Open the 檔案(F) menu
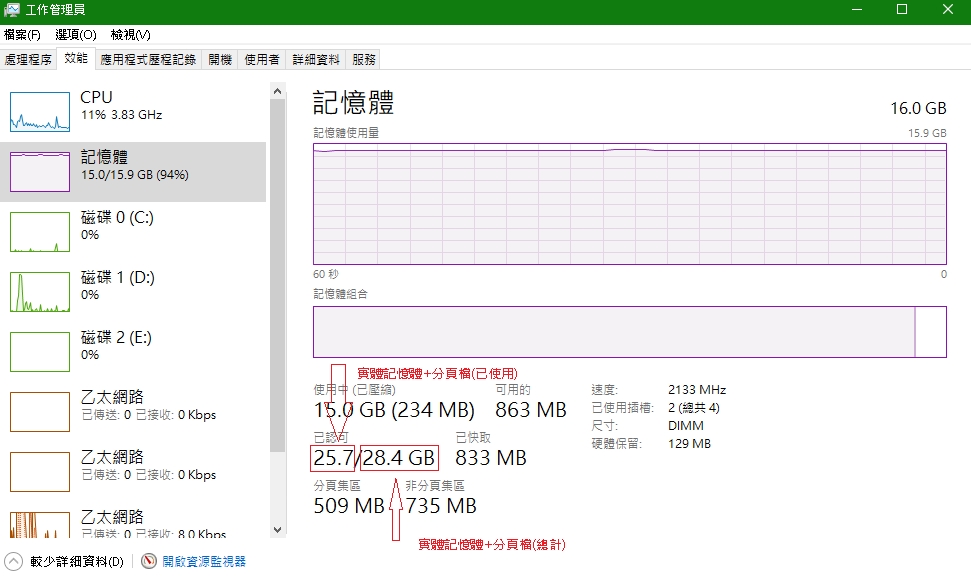This screenshot has width=971, height=586. point(23,35)
